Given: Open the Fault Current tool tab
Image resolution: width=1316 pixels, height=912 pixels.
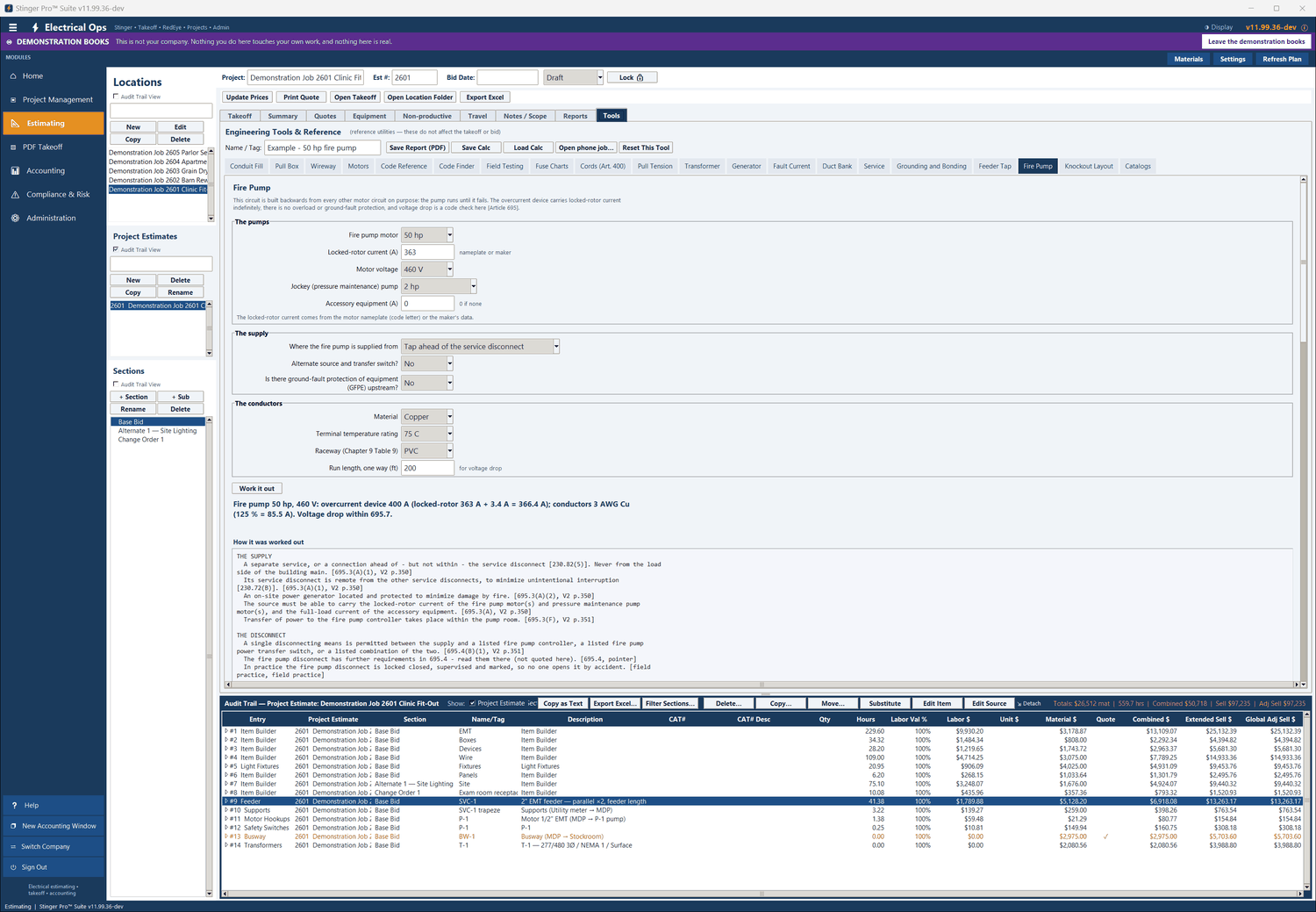Looking at the screenshot, I should coord(791,166).
